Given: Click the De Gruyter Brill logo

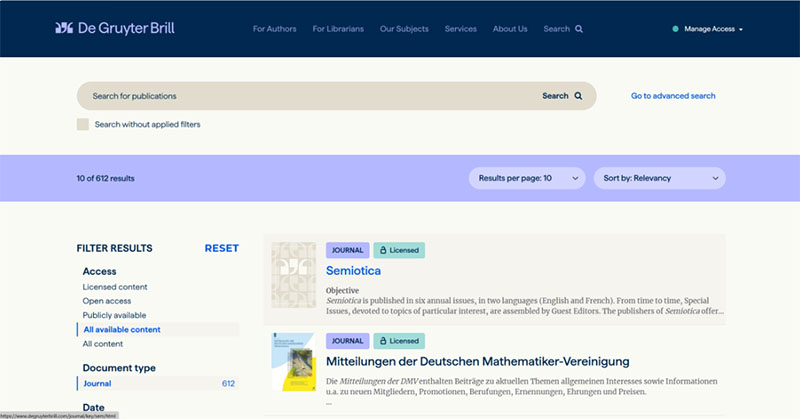Looking at the screenshot, I should point(115,29).
